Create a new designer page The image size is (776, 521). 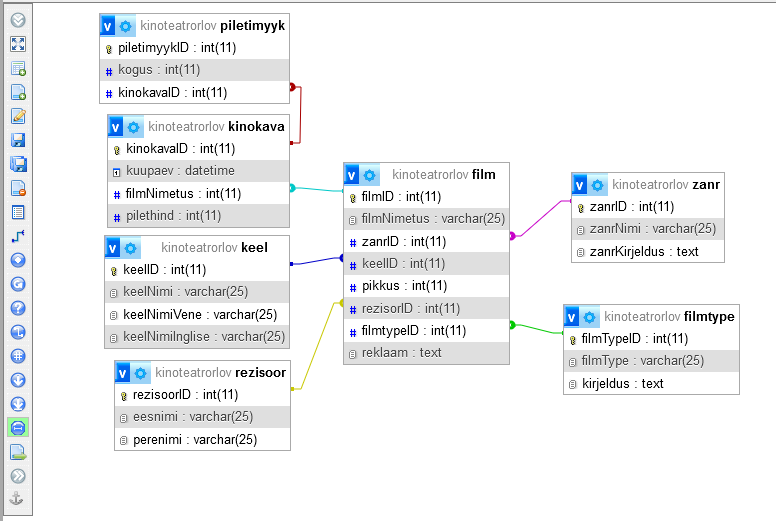tap(18, 92)
